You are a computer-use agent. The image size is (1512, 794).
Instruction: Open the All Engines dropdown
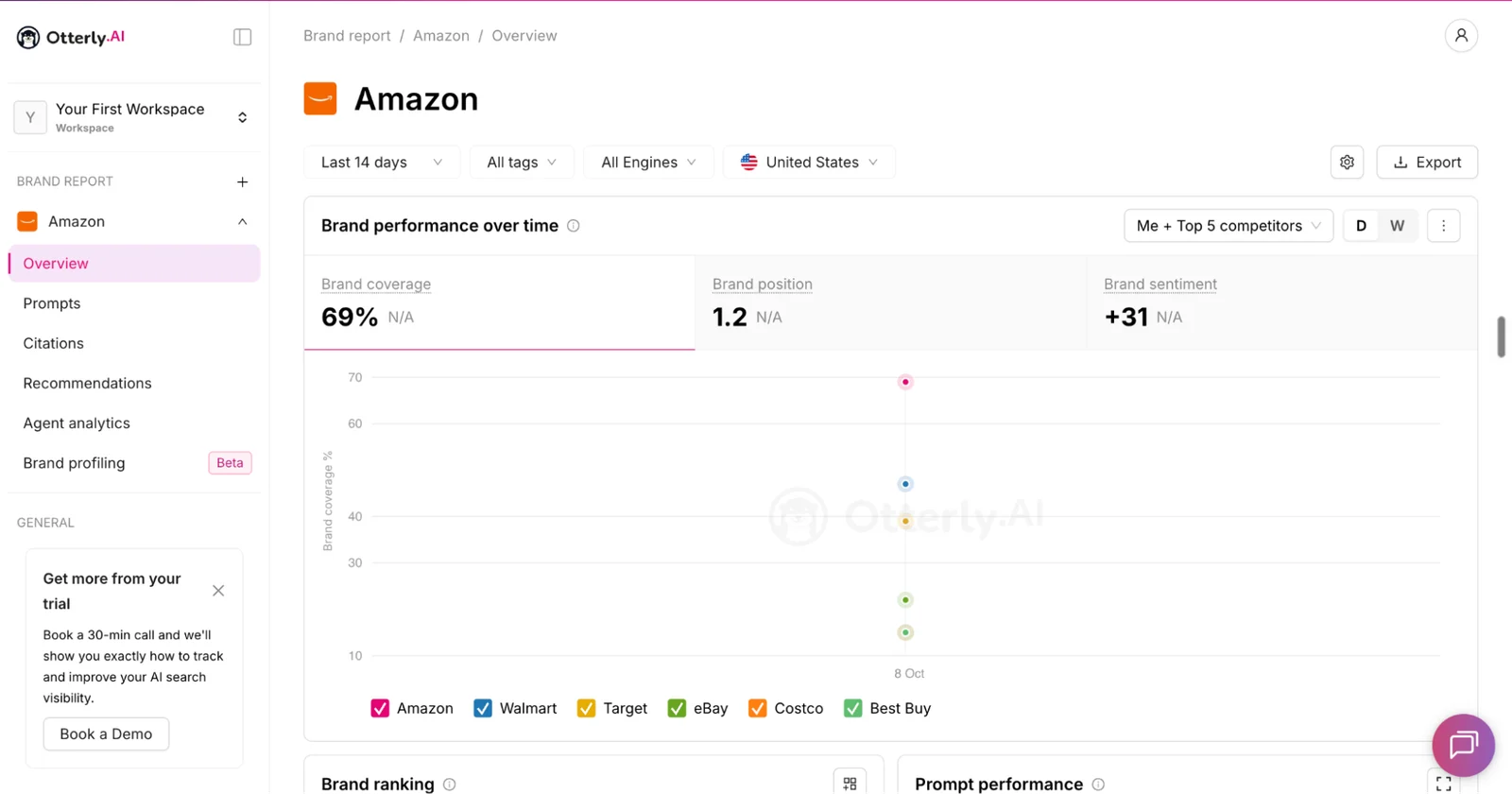648,163
